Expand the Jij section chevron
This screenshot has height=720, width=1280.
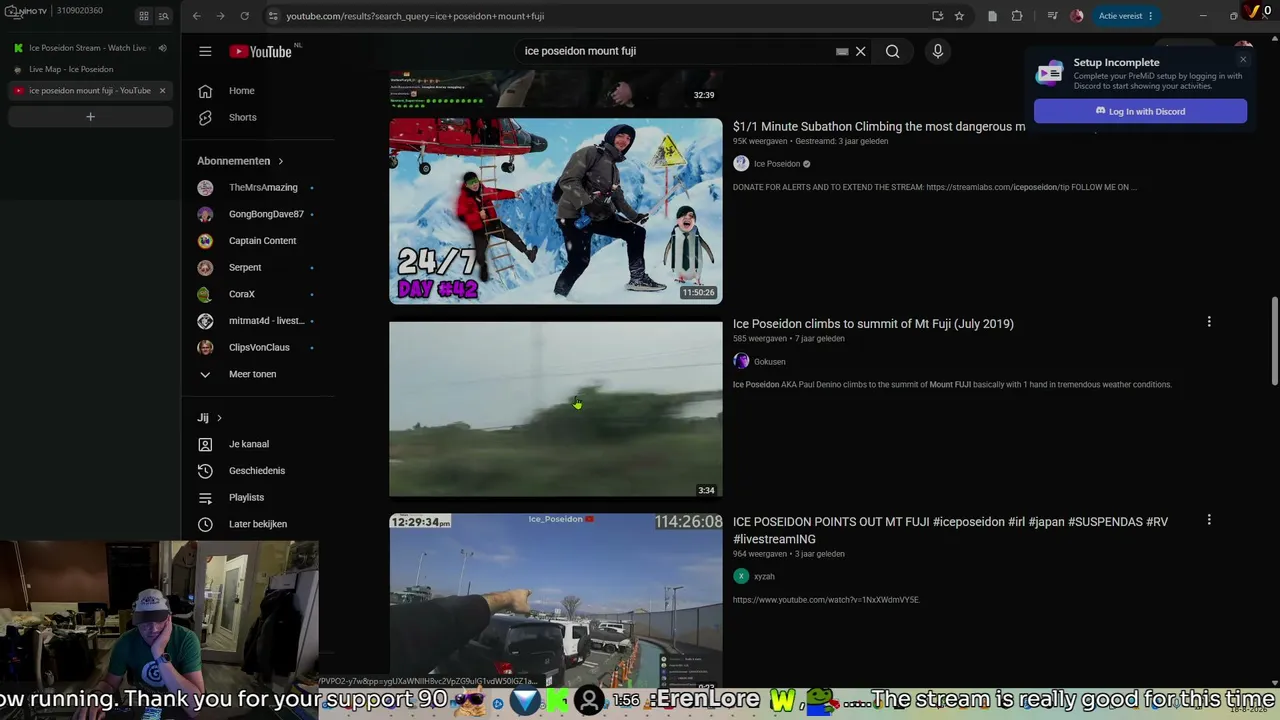(219, 418)
